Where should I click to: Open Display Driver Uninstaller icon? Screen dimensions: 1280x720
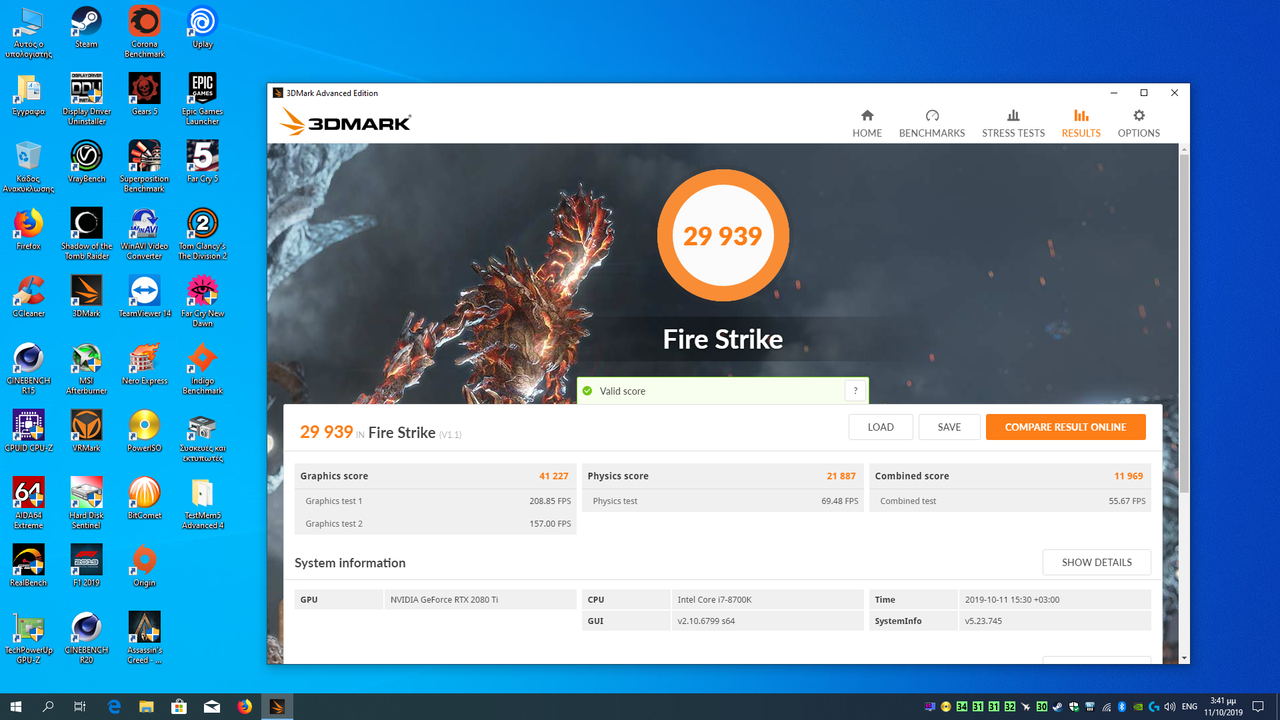[x=86, y=98]
